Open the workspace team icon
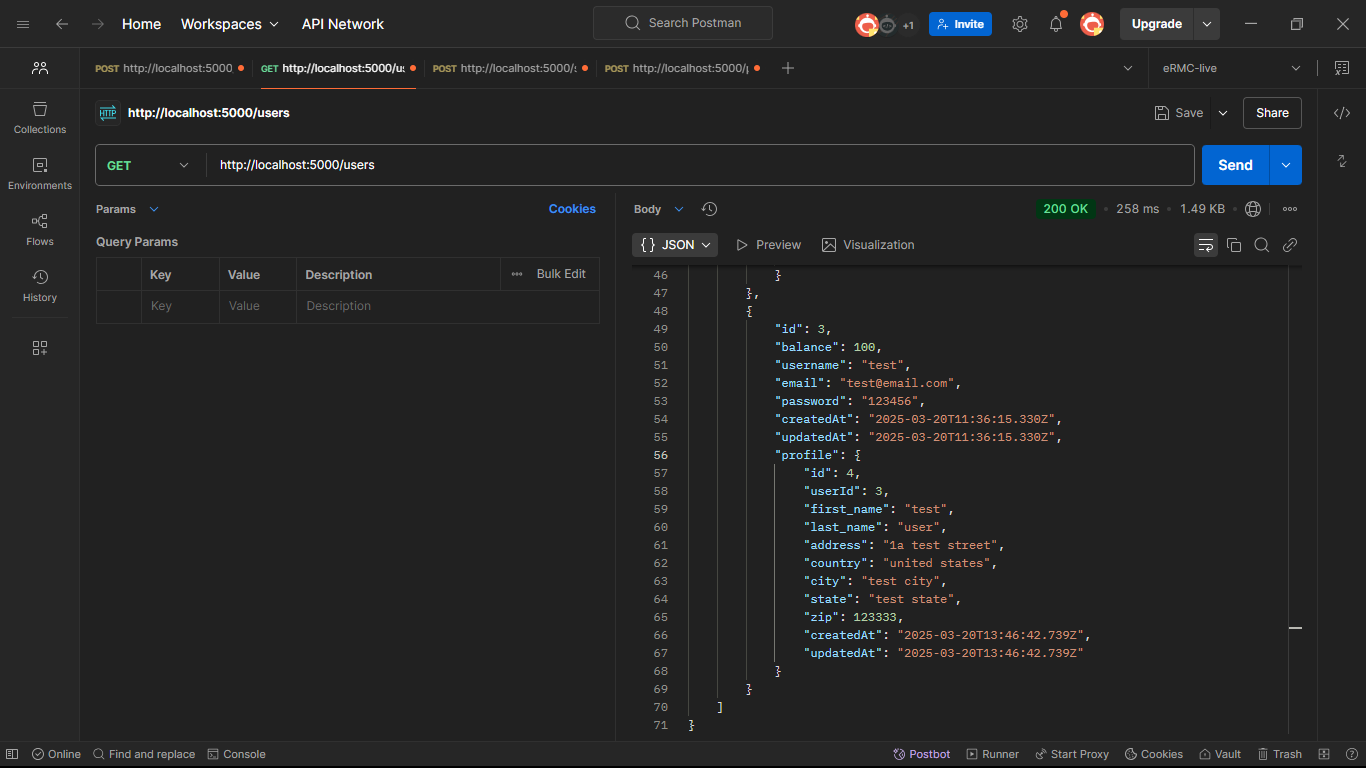This screenshot has width=1366, height=768. (40, 68)
